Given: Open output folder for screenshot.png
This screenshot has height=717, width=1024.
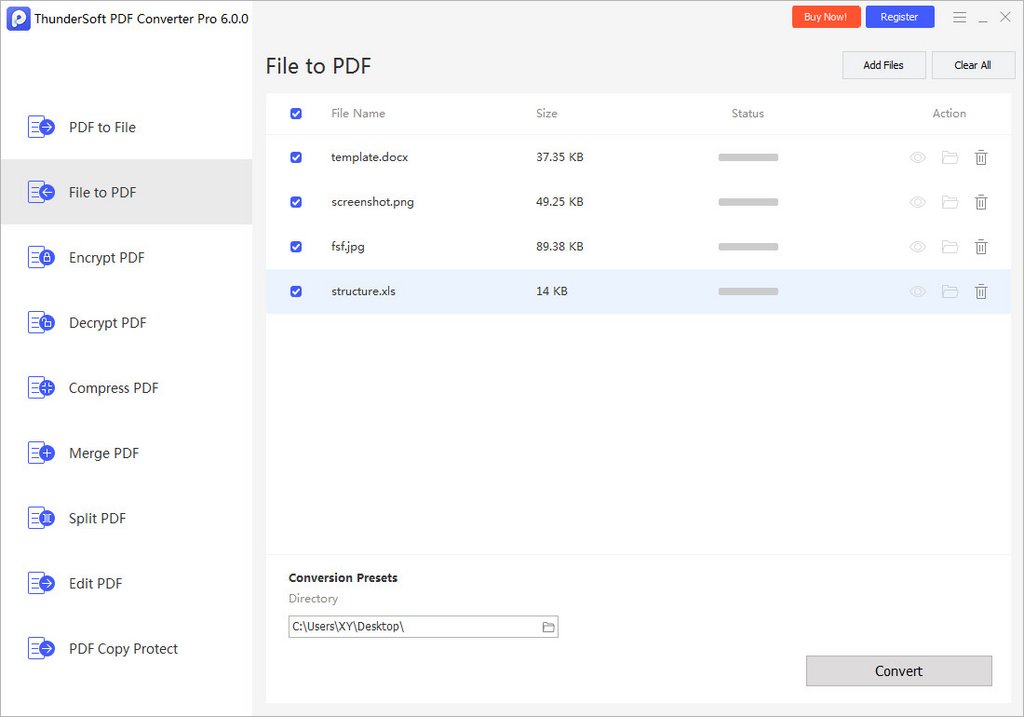Looking at the screenshot, I should 950,202.
